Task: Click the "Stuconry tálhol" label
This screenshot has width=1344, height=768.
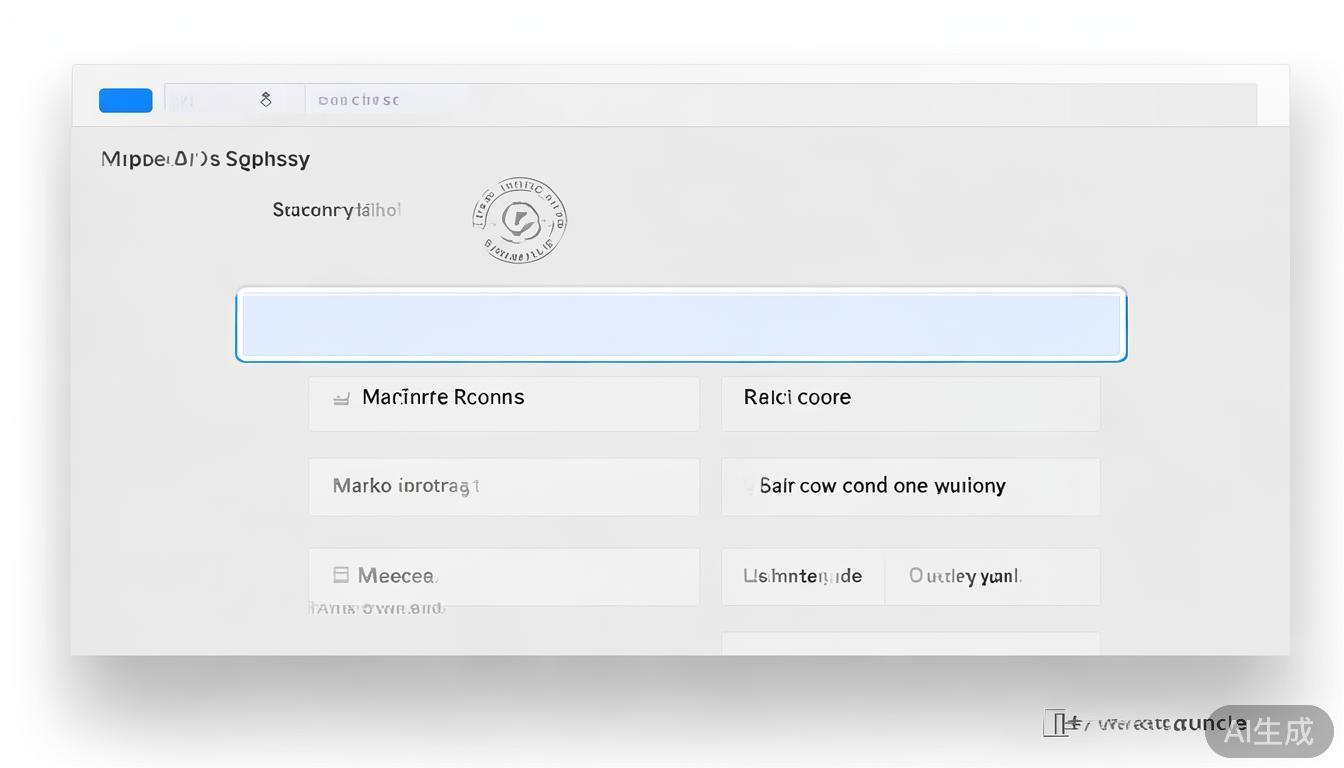Action: pyautogui.click(x=336, y=210)
